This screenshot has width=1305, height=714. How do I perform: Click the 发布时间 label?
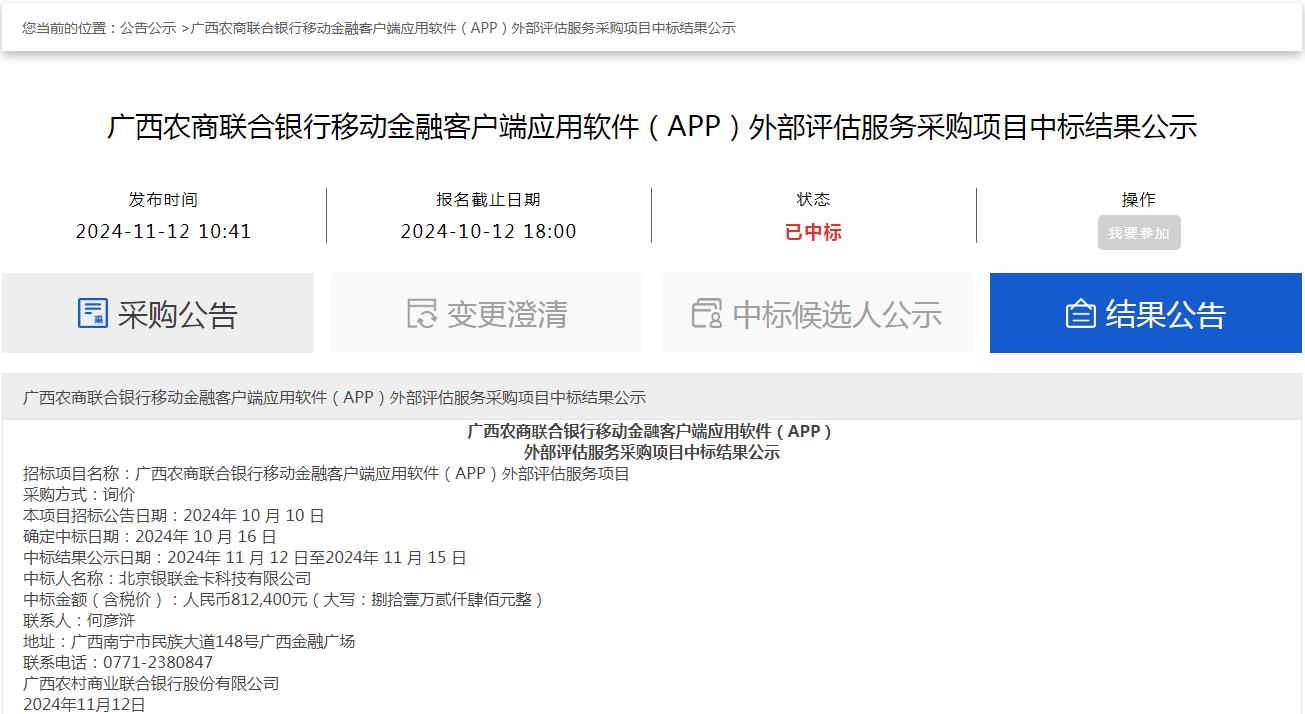163,200
